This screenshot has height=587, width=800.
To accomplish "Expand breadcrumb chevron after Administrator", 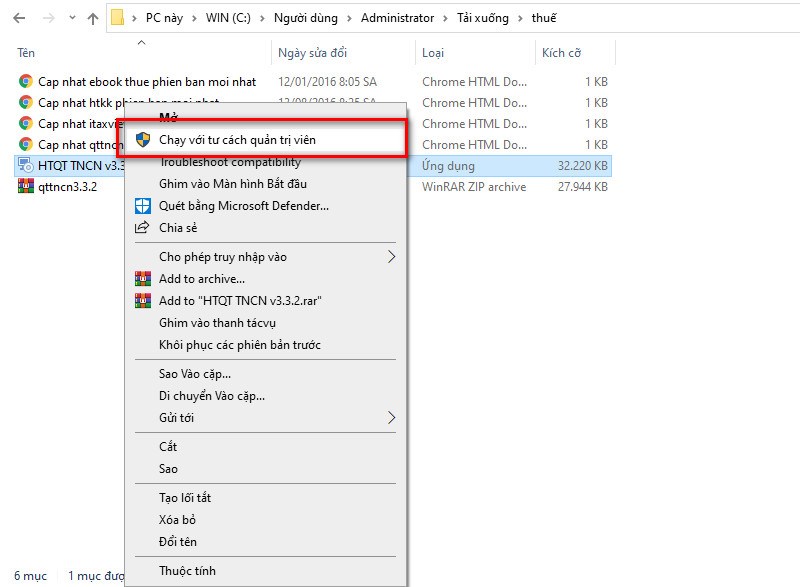I will [x=445, y=19].
